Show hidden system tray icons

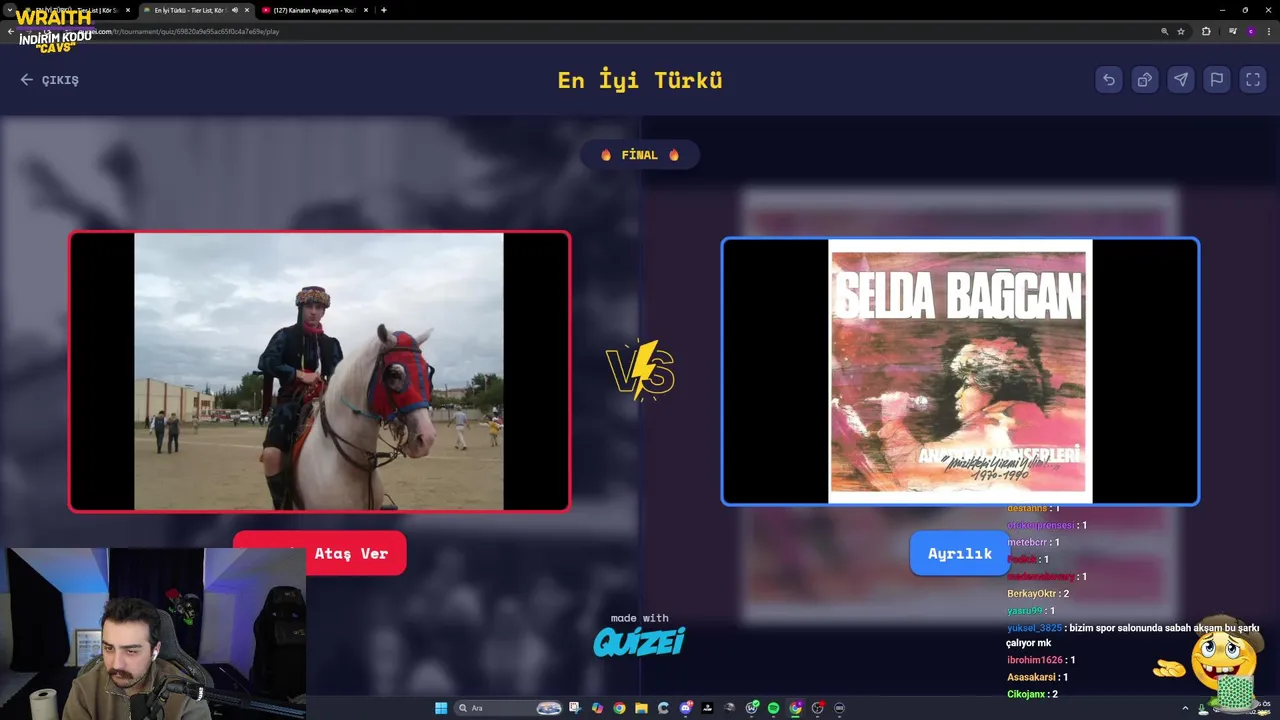1186,708
